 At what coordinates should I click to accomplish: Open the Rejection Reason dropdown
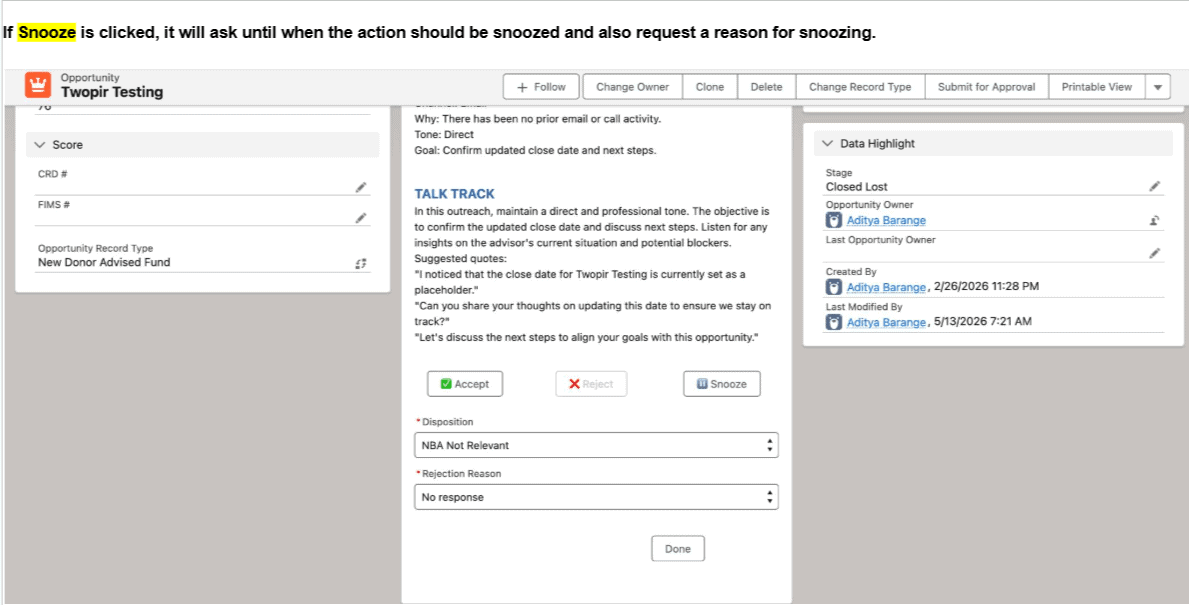(596, 497)
